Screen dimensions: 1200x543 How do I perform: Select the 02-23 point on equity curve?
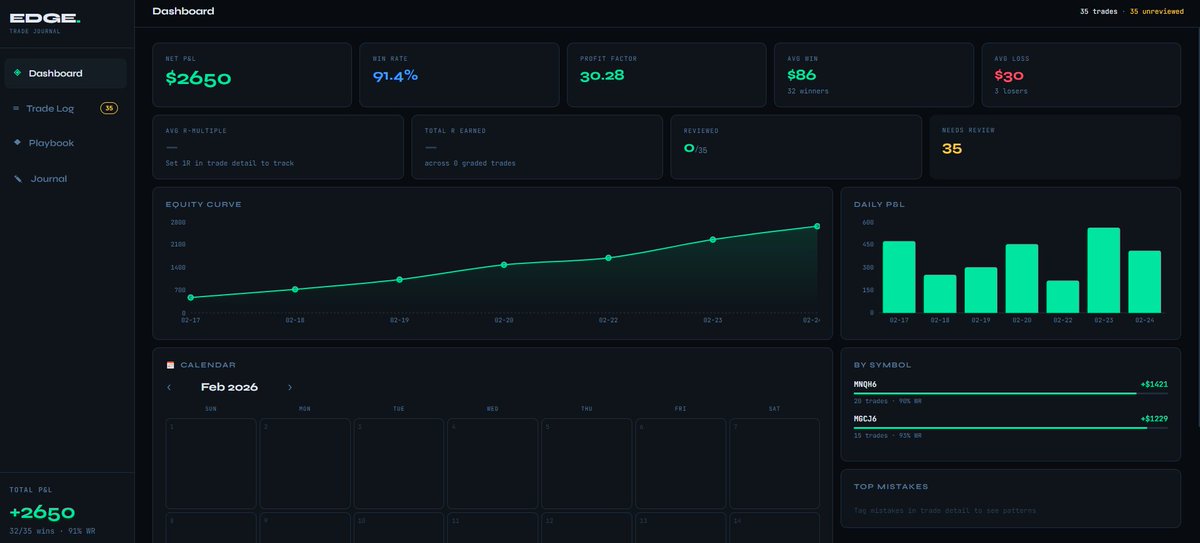713,240
